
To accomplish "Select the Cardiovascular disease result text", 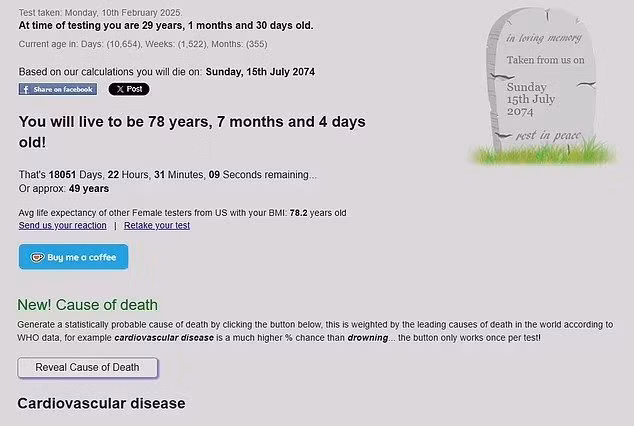I will pyautogui.click(x=101, y=403).
